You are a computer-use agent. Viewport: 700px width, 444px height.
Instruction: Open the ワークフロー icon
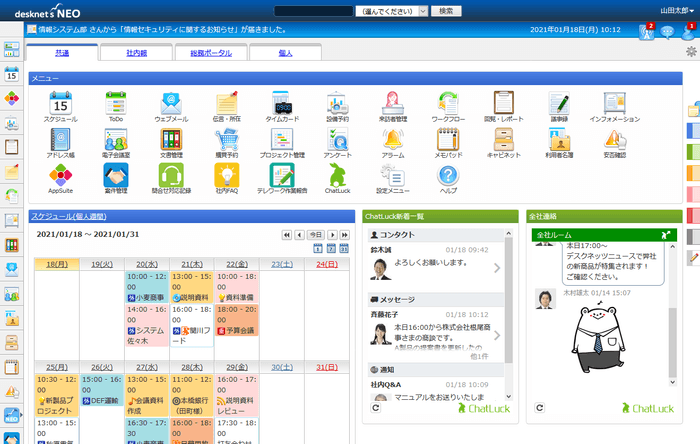pos(448,103)
